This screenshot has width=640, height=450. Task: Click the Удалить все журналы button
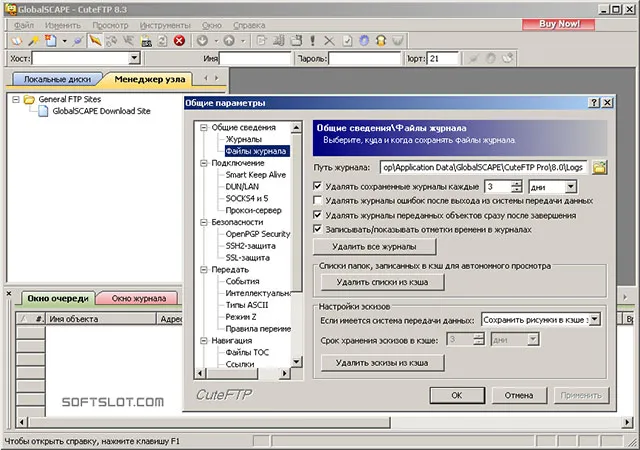click(374, 247)
